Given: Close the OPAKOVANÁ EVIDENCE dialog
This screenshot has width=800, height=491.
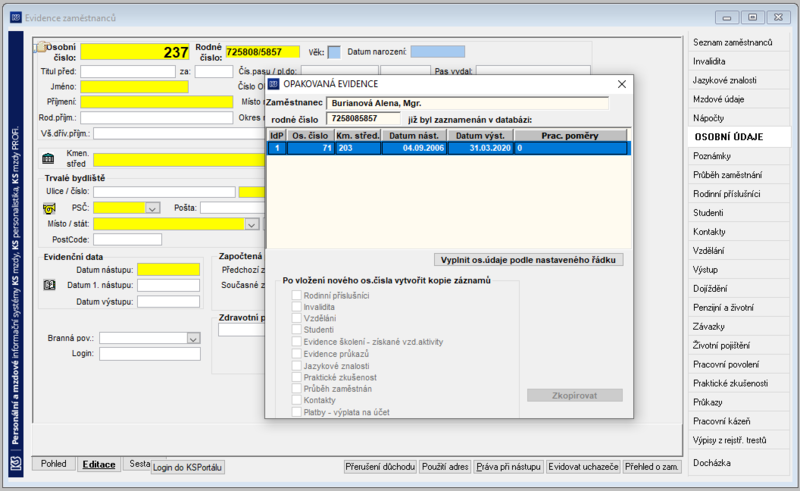Looking at the screenshot, I should click(x=621, y=84).
